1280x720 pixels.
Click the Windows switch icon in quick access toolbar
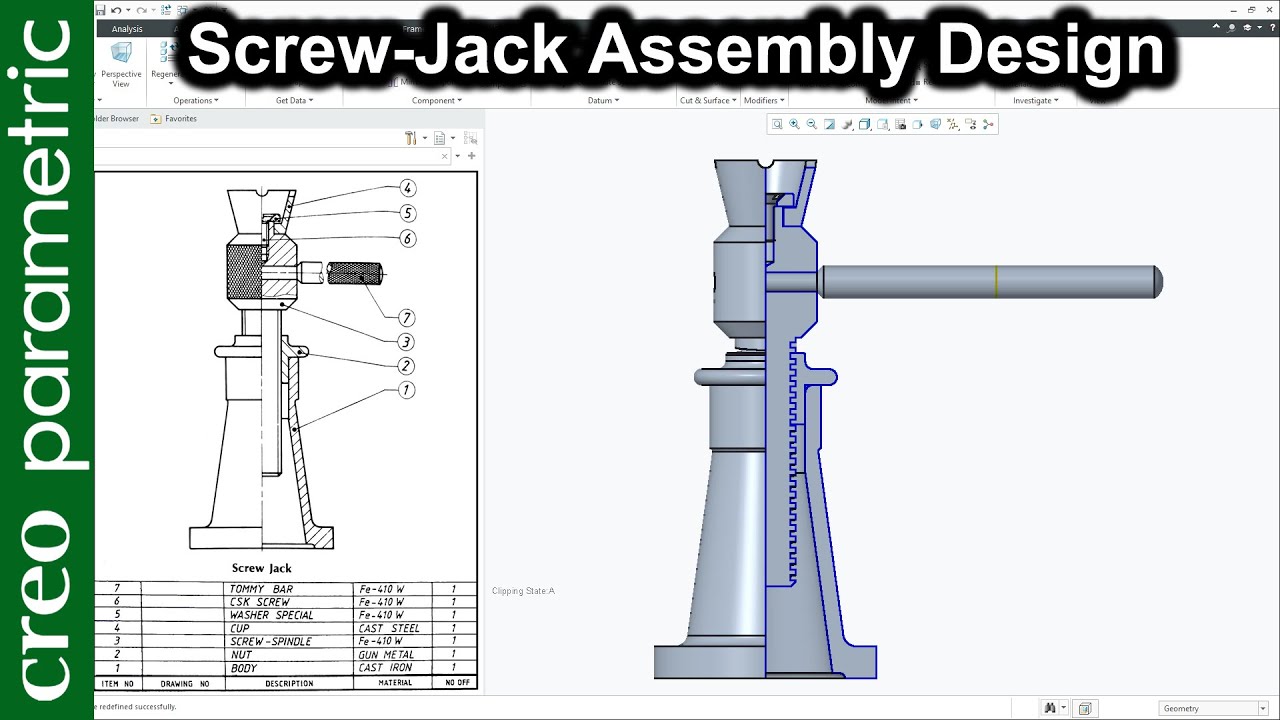pyautogui.click(x=182, y=10)
